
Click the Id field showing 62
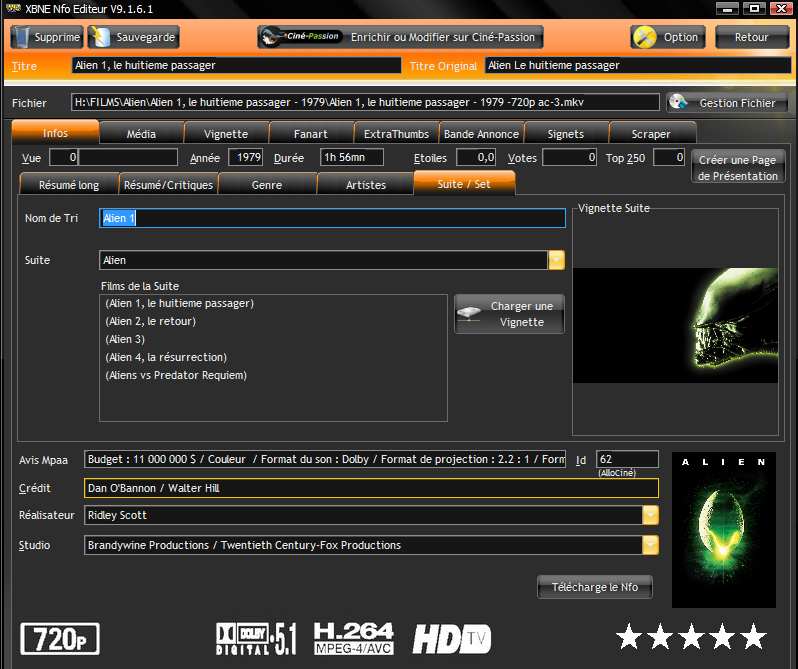[x=627, y=459]
